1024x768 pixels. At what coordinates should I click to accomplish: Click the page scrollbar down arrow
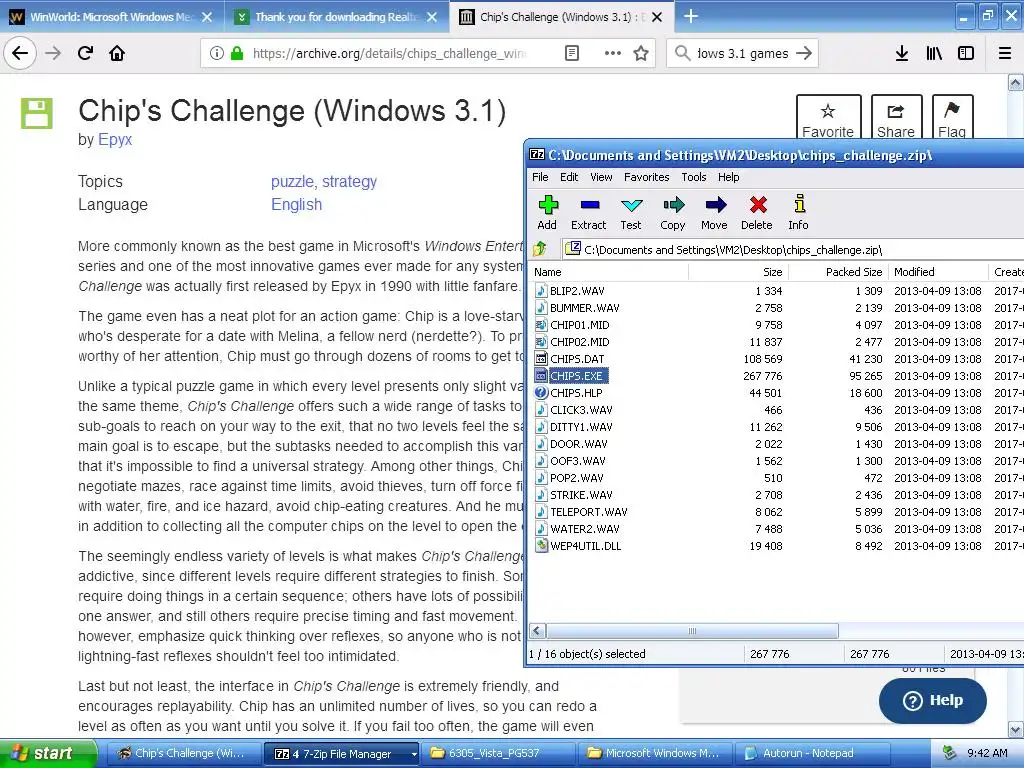pos(1016,729)
